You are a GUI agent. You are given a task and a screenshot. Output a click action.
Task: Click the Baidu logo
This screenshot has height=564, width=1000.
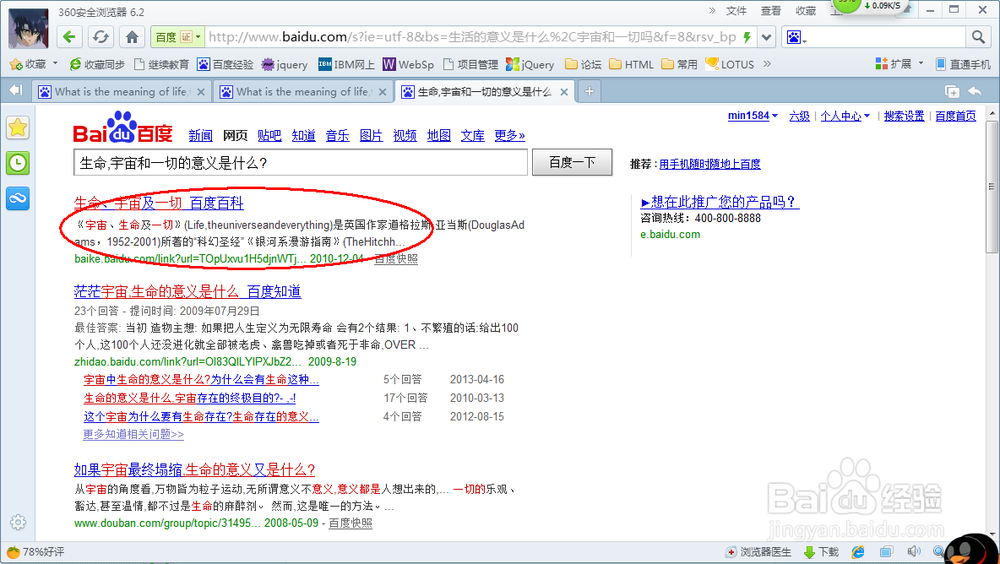coord(122,128)
